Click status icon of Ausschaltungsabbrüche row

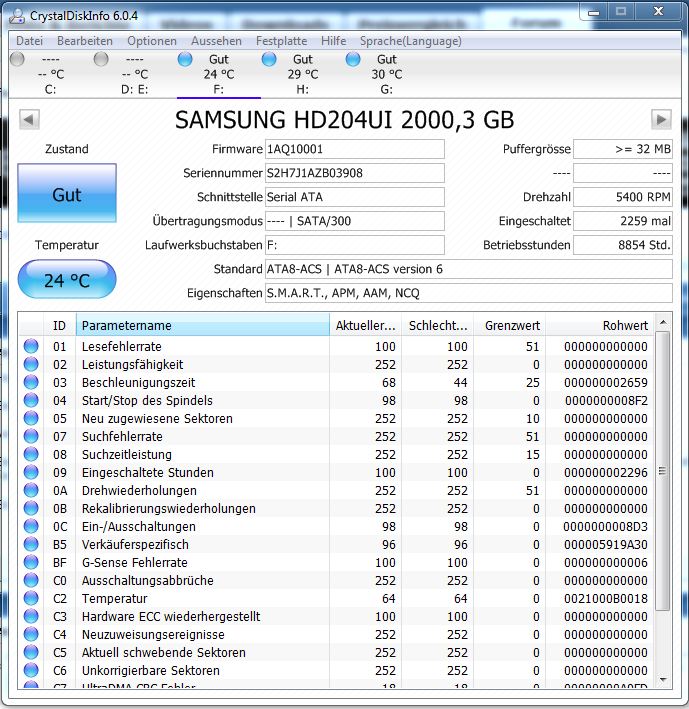(x=31, y=580)
